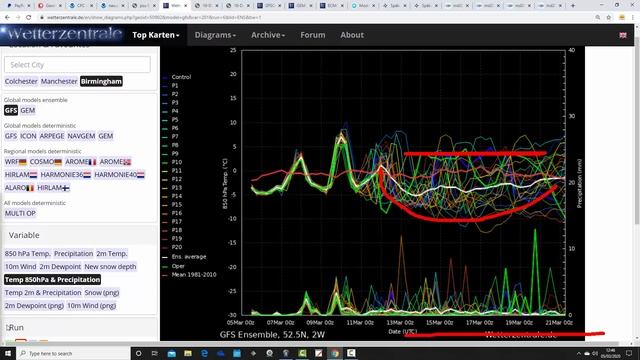Select the HARMONIE36 regional model

pos(66,175)
